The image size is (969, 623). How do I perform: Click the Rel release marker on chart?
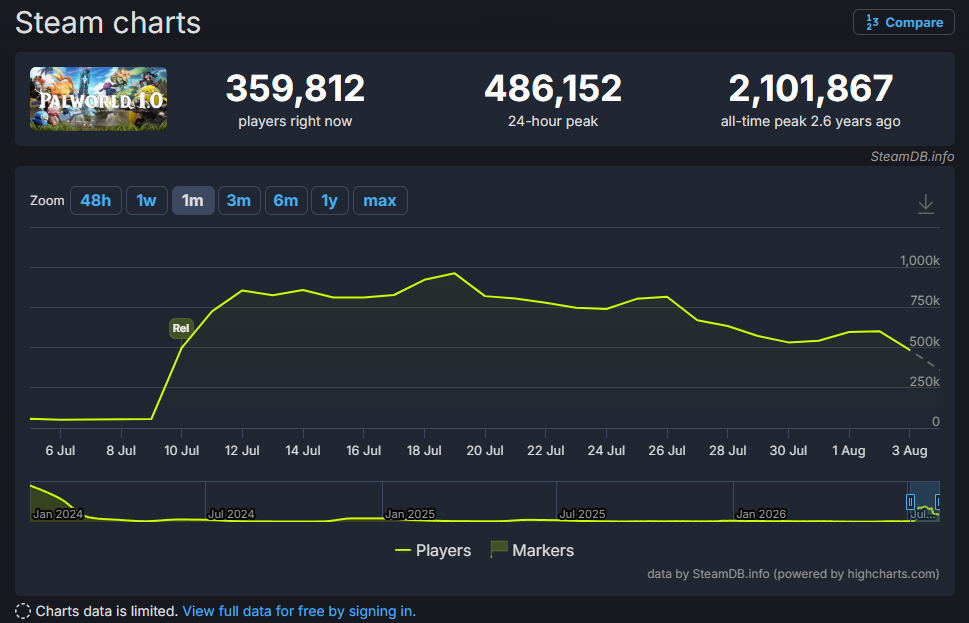[x=181, y=328]
